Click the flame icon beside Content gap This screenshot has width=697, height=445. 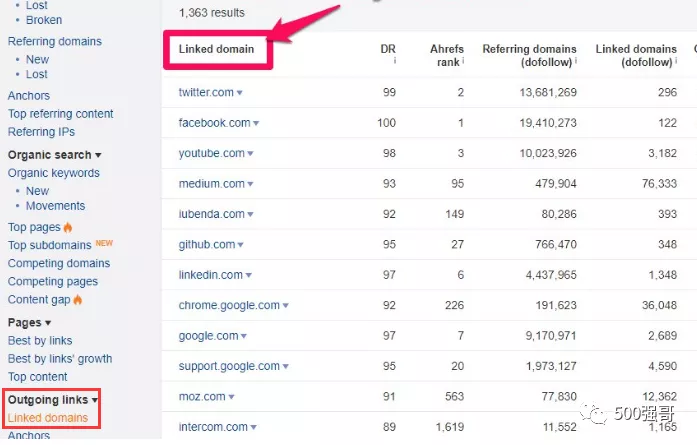coord(77,300)
